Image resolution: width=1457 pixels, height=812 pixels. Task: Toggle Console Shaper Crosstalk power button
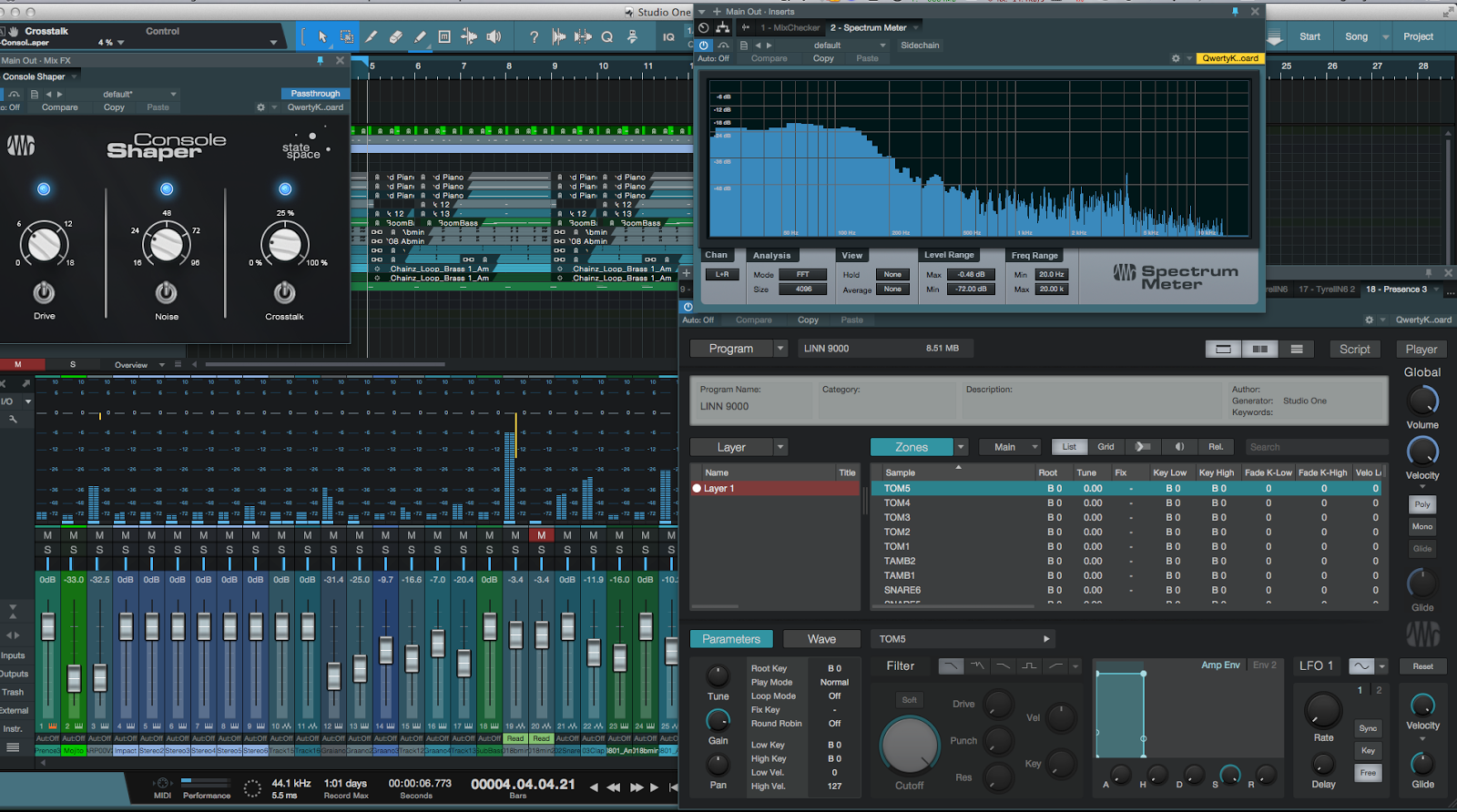pos(285,292)
